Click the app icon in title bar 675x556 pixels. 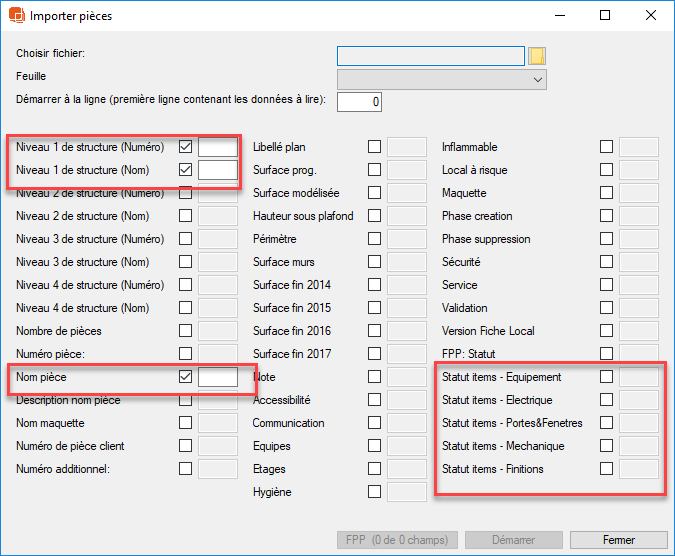pos(16,16)
